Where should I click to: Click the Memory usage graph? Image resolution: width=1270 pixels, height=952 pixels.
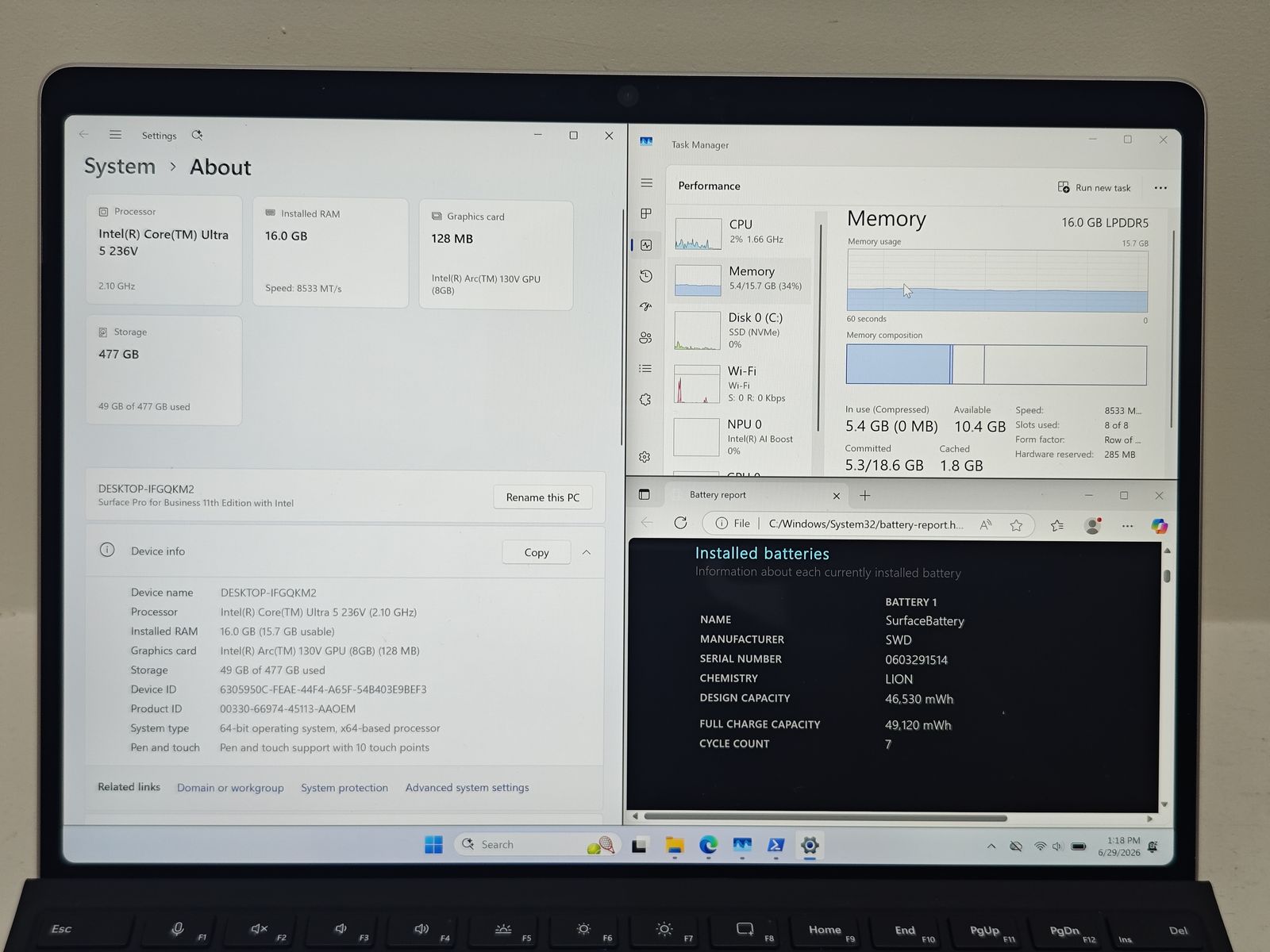[997, 281]
